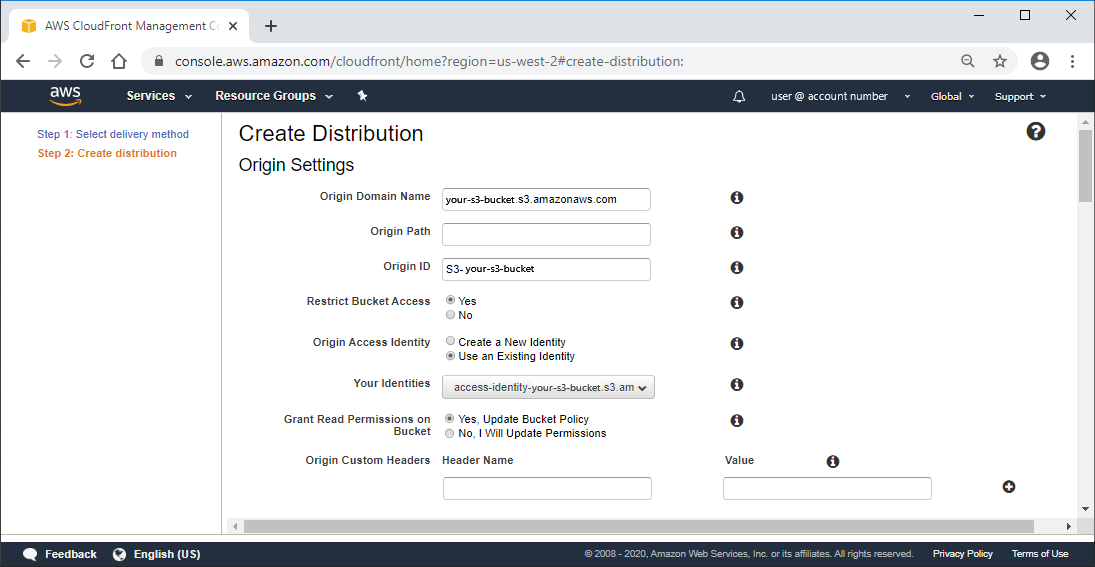Reload the page
This screenshot has height=567, width=1095.
87,61
